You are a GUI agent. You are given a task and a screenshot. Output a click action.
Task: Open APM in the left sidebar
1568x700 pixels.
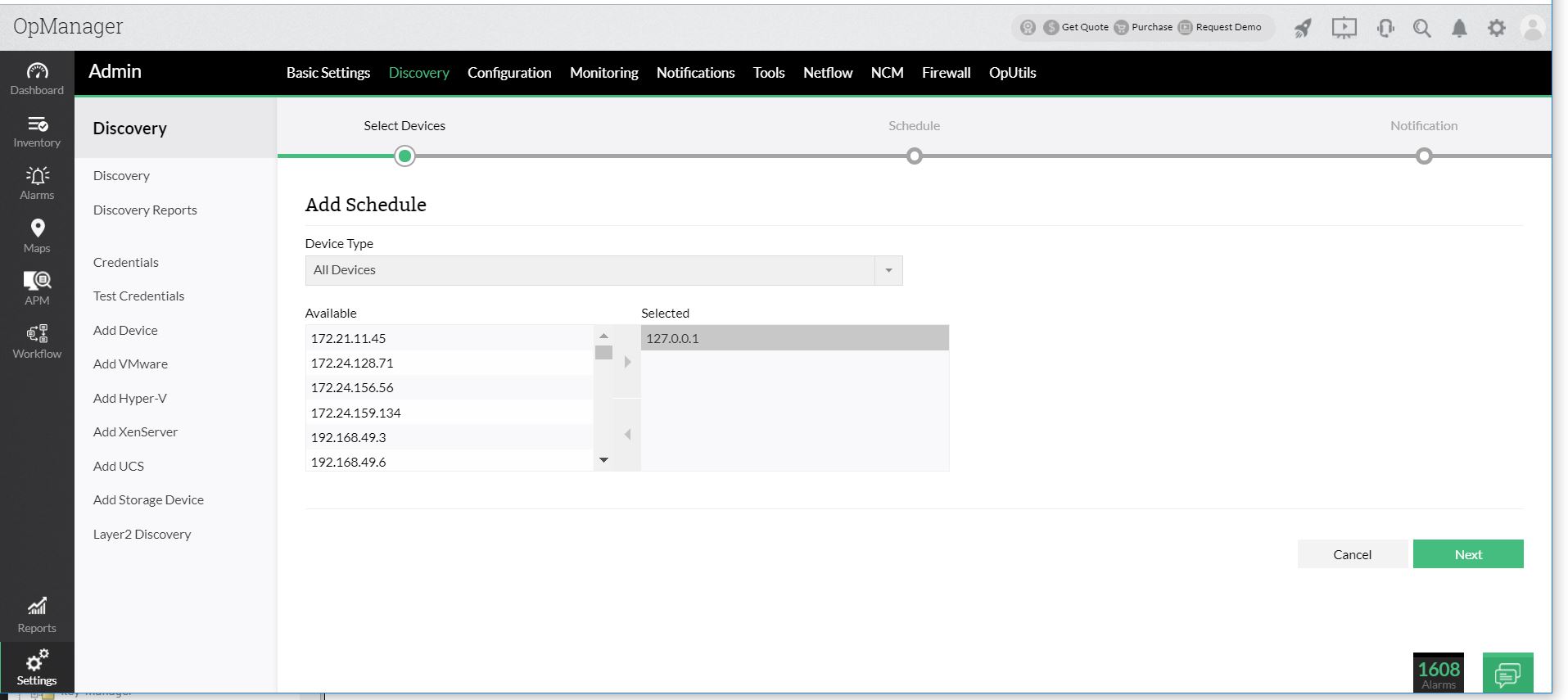pos(37,289)
